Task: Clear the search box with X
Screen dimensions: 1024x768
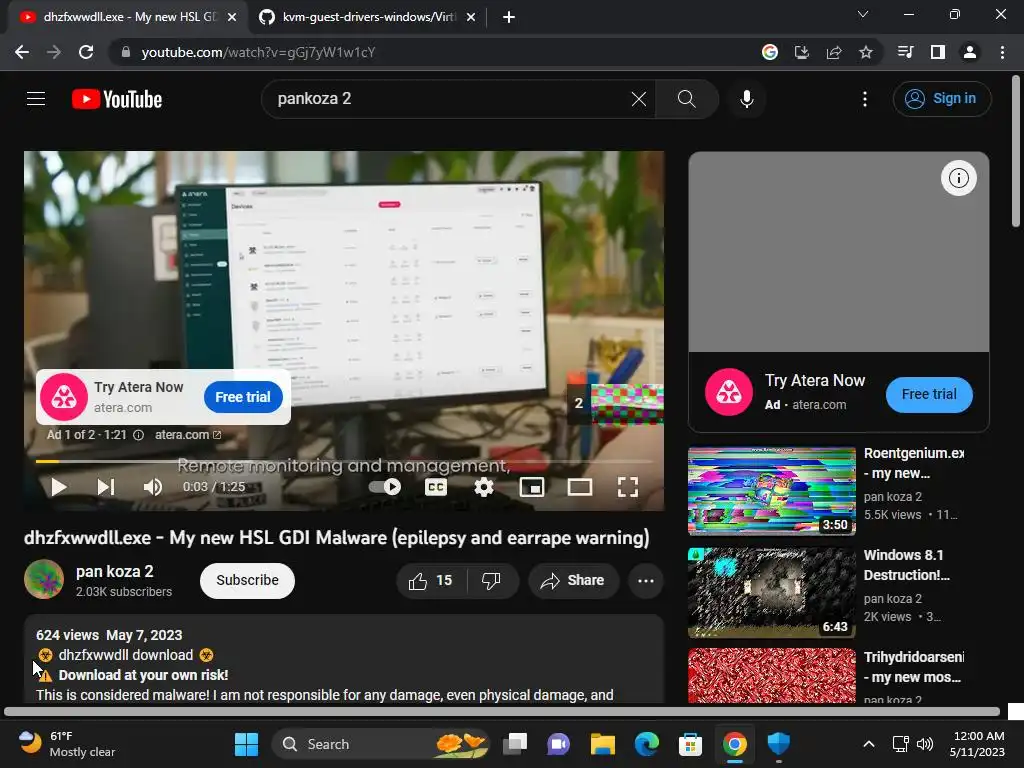Action: point(639,99)
